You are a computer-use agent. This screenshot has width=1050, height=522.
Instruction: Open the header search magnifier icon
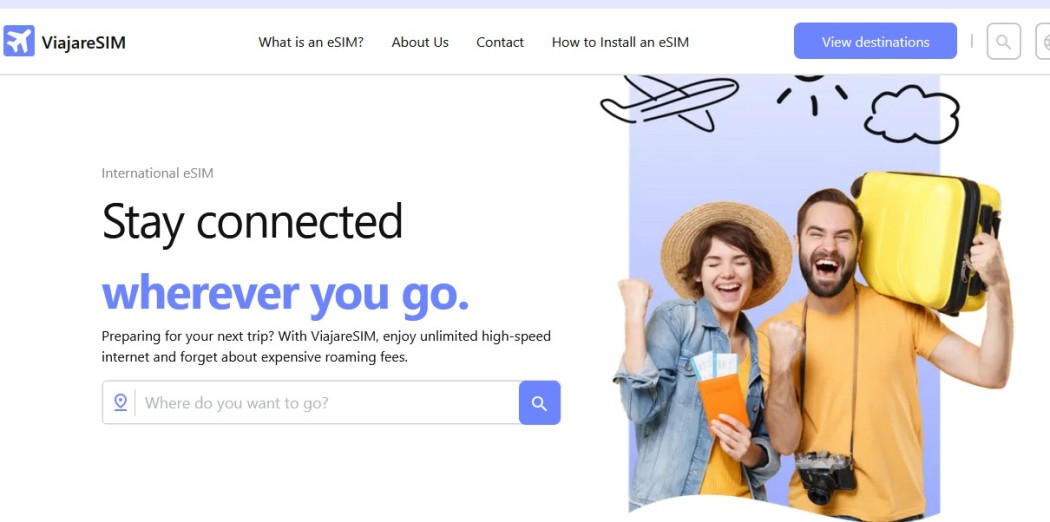point(1004,41)
